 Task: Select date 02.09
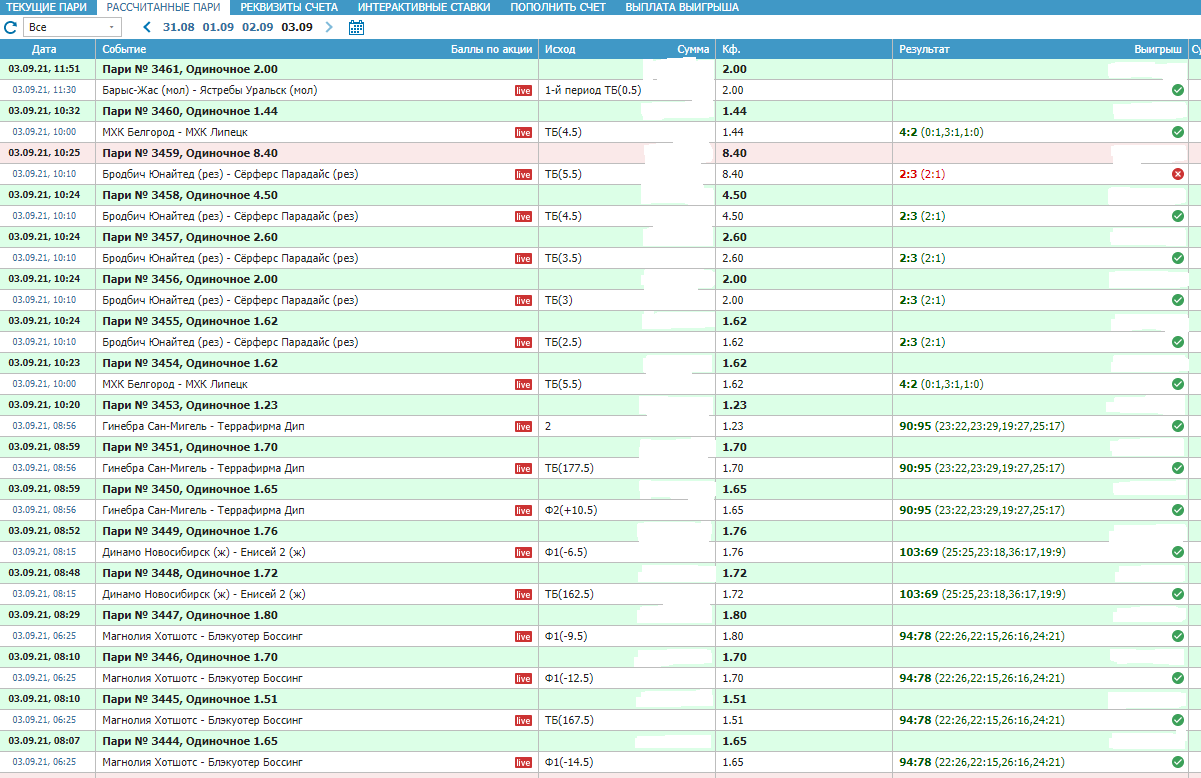257,27
